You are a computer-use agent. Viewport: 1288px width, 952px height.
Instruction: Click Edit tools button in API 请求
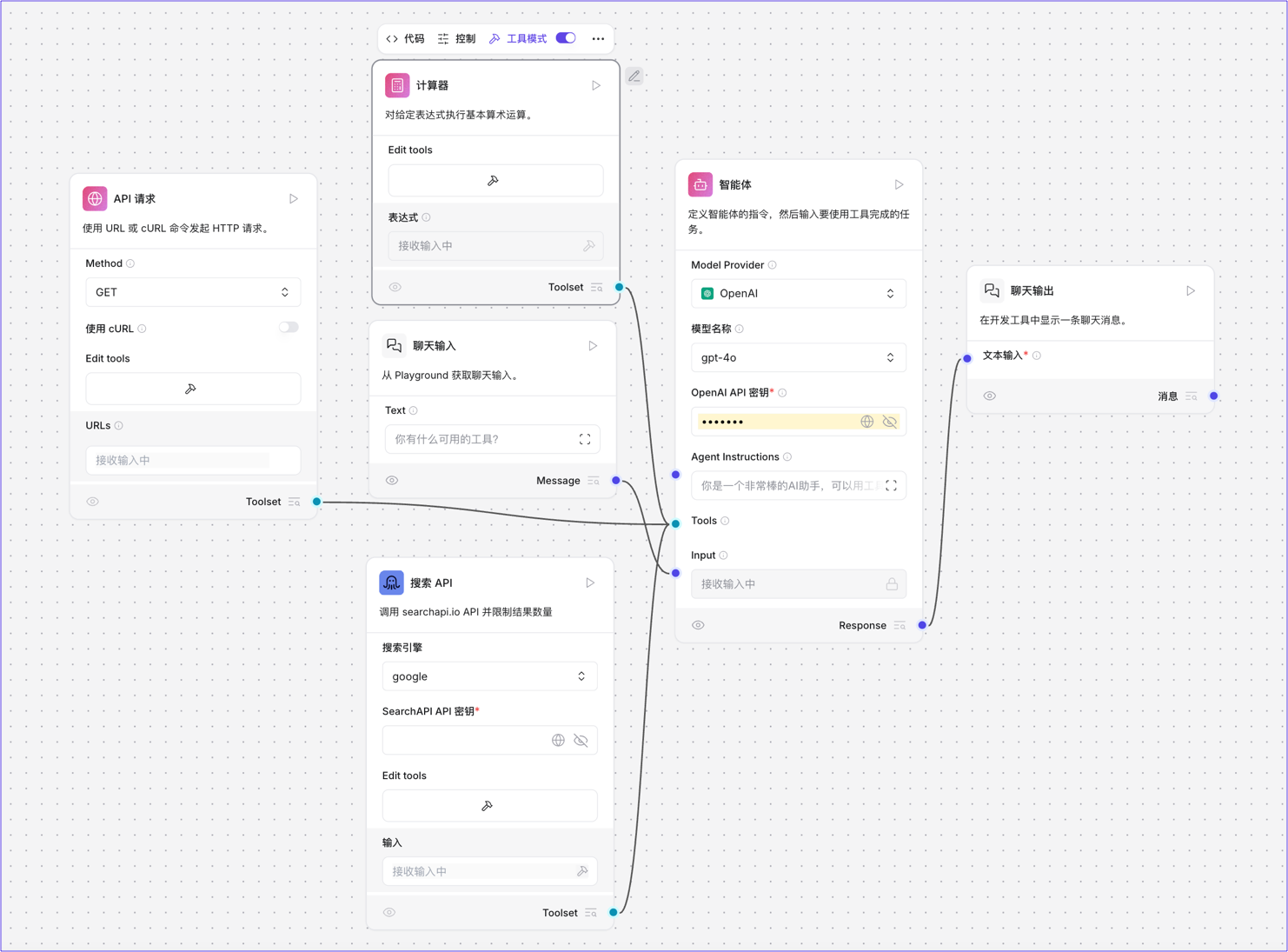coord(193,389)
